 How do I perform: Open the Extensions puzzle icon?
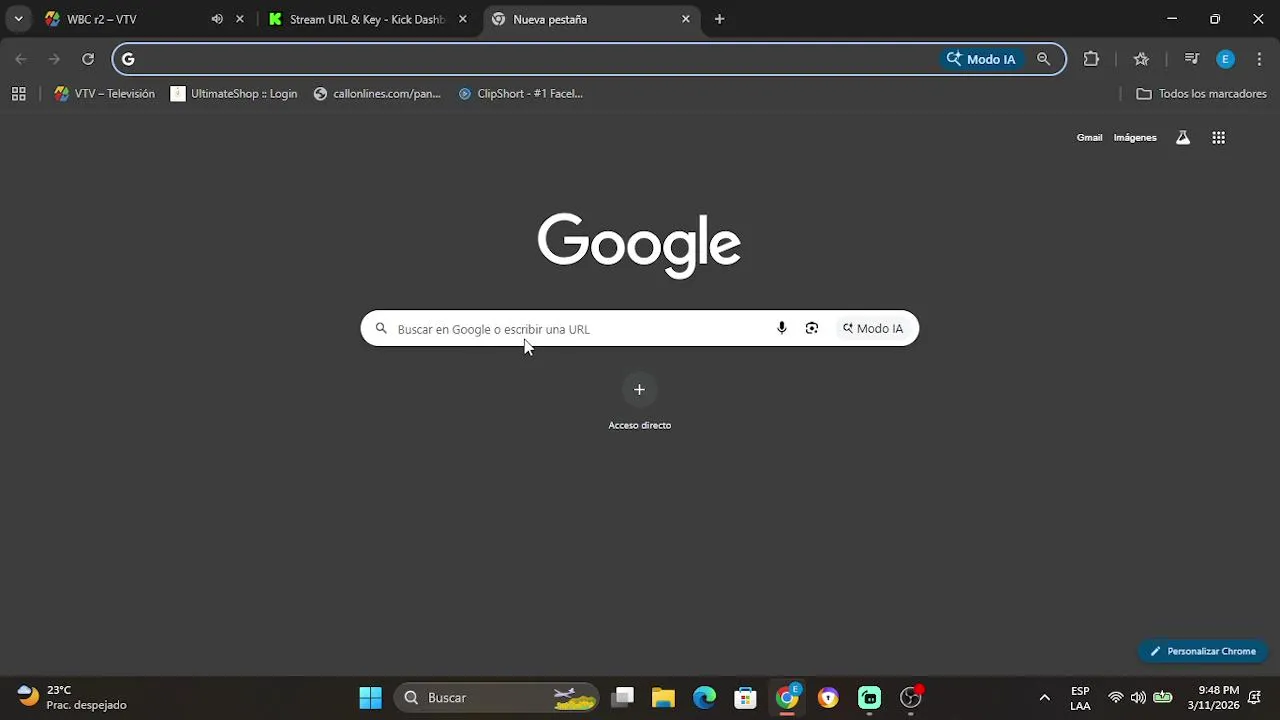click(1091, 59)
